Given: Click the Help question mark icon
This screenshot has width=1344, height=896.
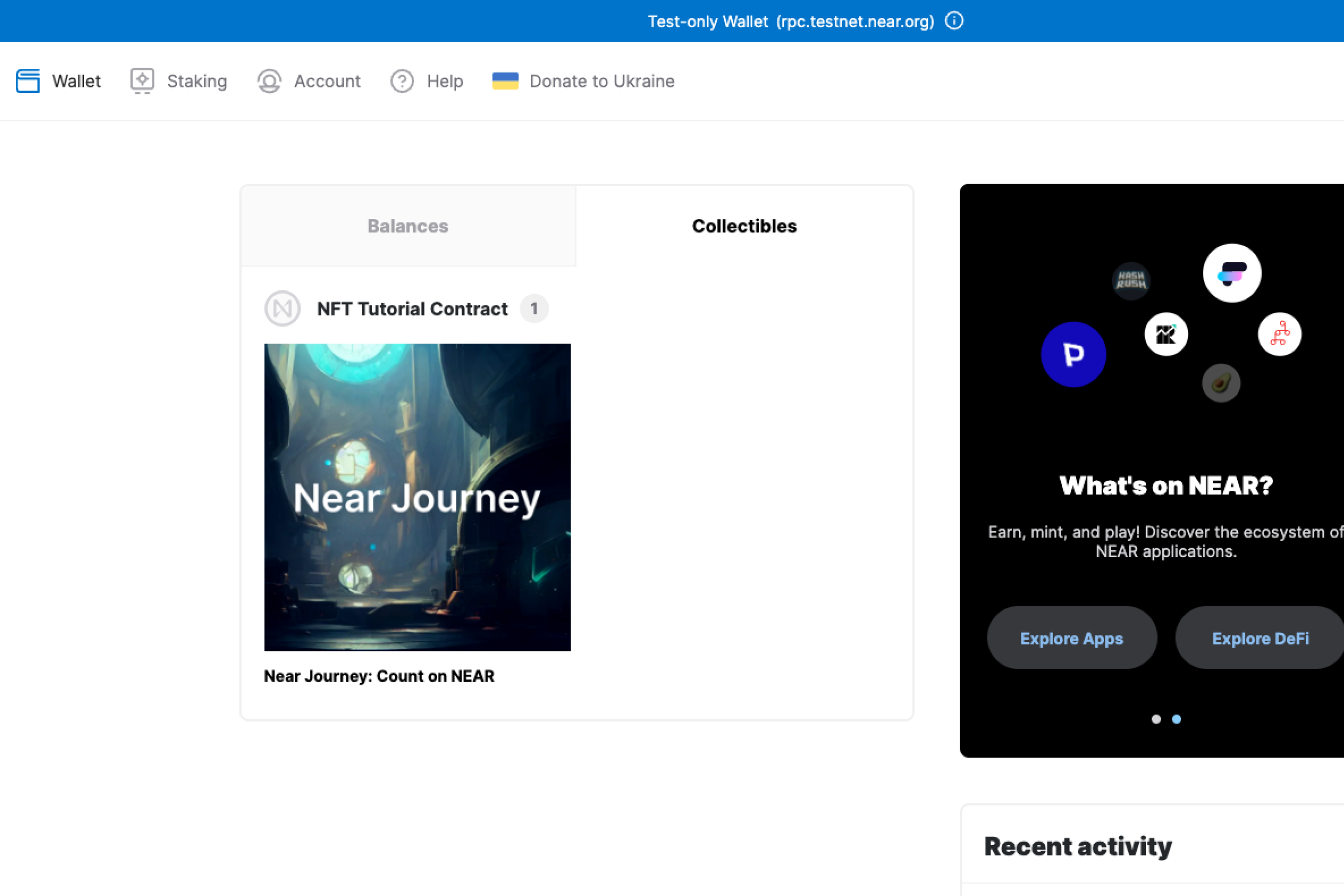Looking at the screenshot, I should [402, 80].
